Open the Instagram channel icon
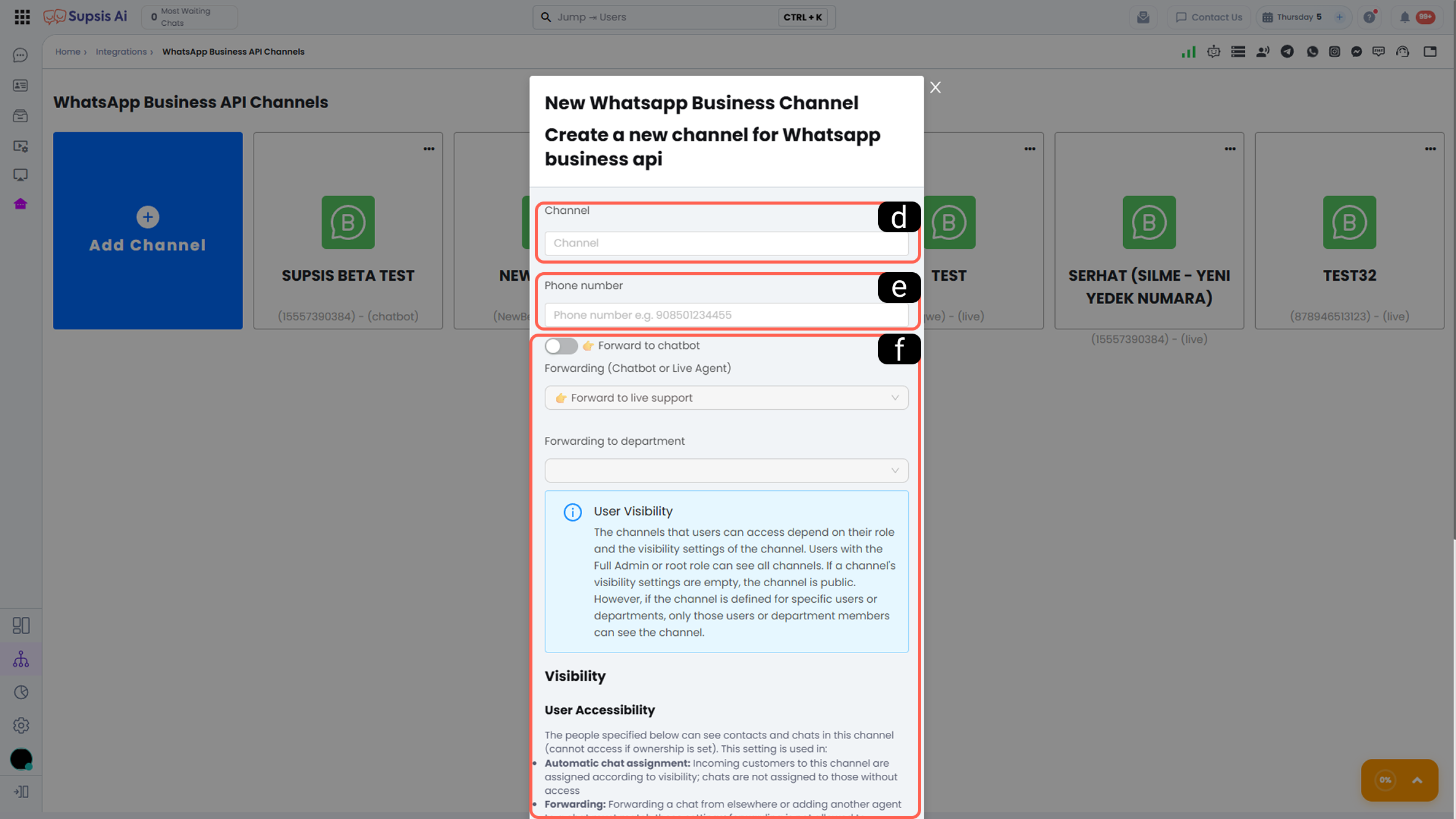The width and height of the screenshot is (1456, 819). pos(1334,52)
